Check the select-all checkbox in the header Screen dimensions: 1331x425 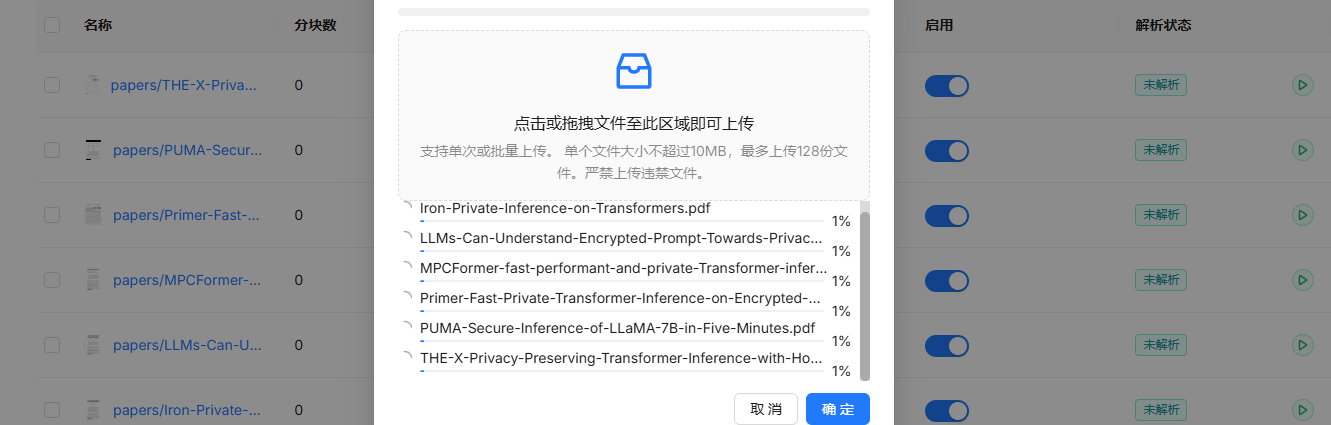[52, 25]
